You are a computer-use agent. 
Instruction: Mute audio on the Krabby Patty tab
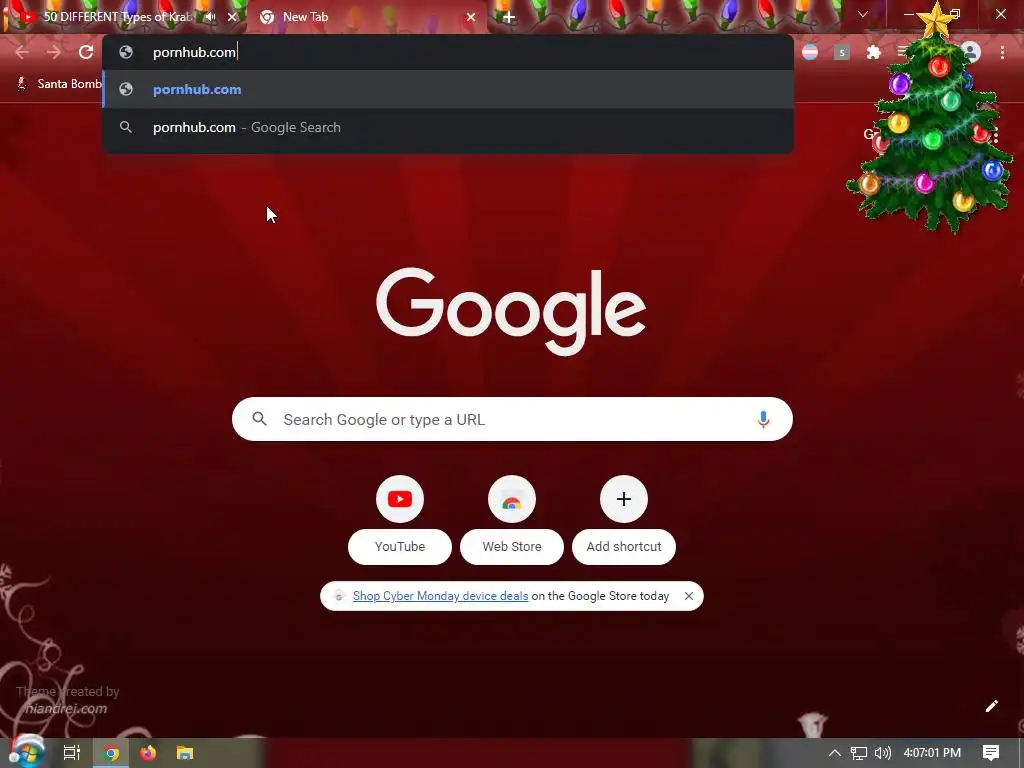tap(210, 17)
